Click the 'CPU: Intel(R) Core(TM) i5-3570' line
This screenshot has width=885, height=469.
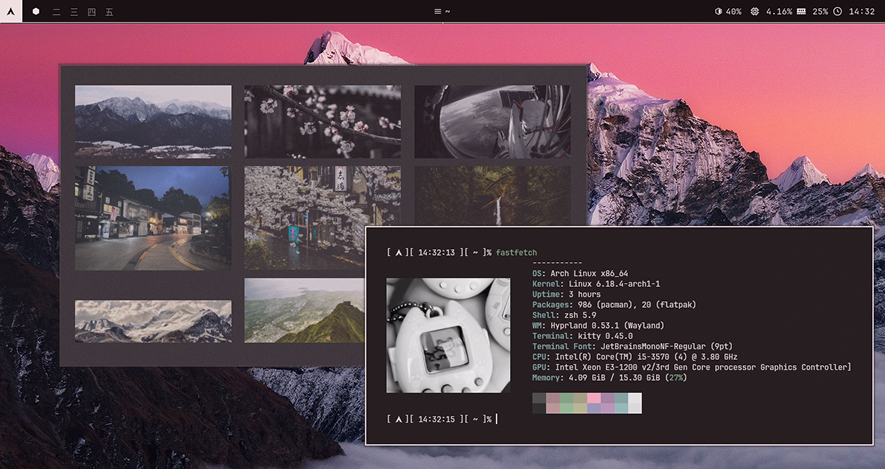click(x=635, y=357)
